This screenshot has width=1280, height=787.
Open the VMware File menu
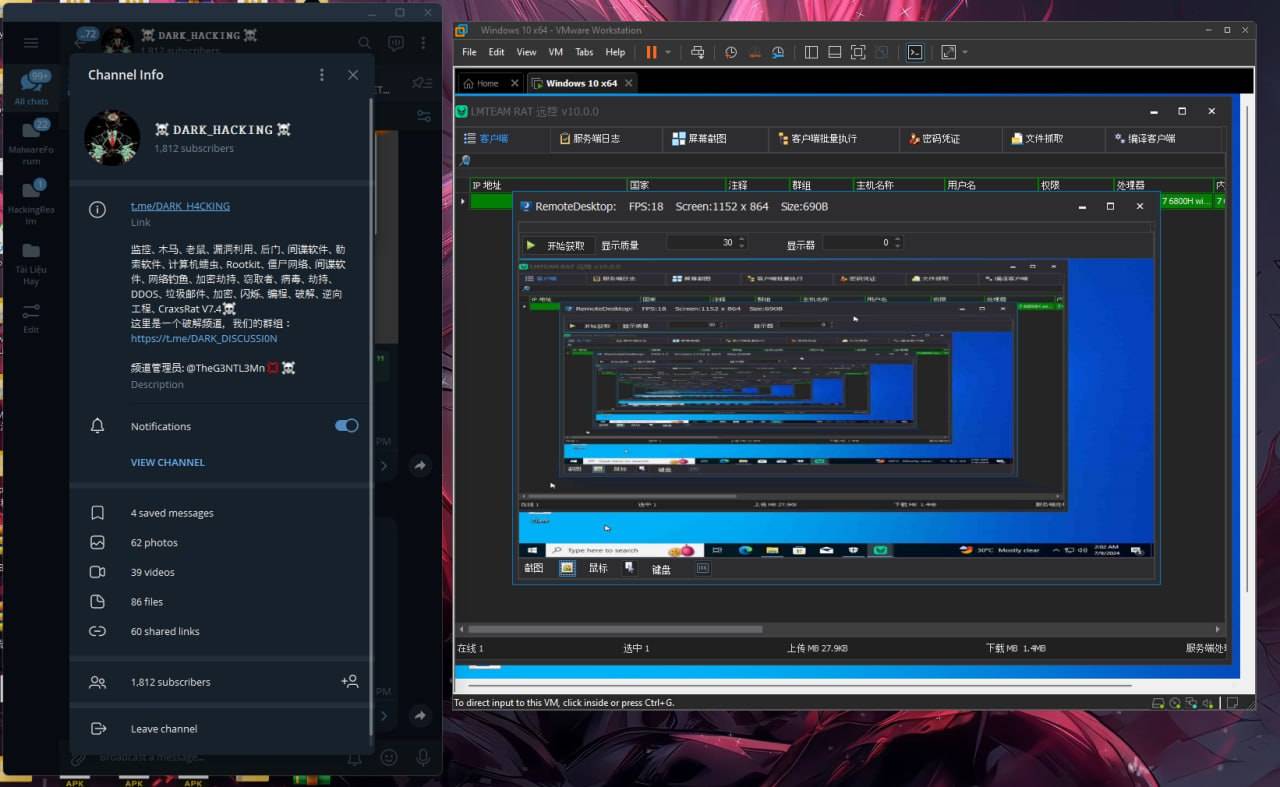coord(469,52)
